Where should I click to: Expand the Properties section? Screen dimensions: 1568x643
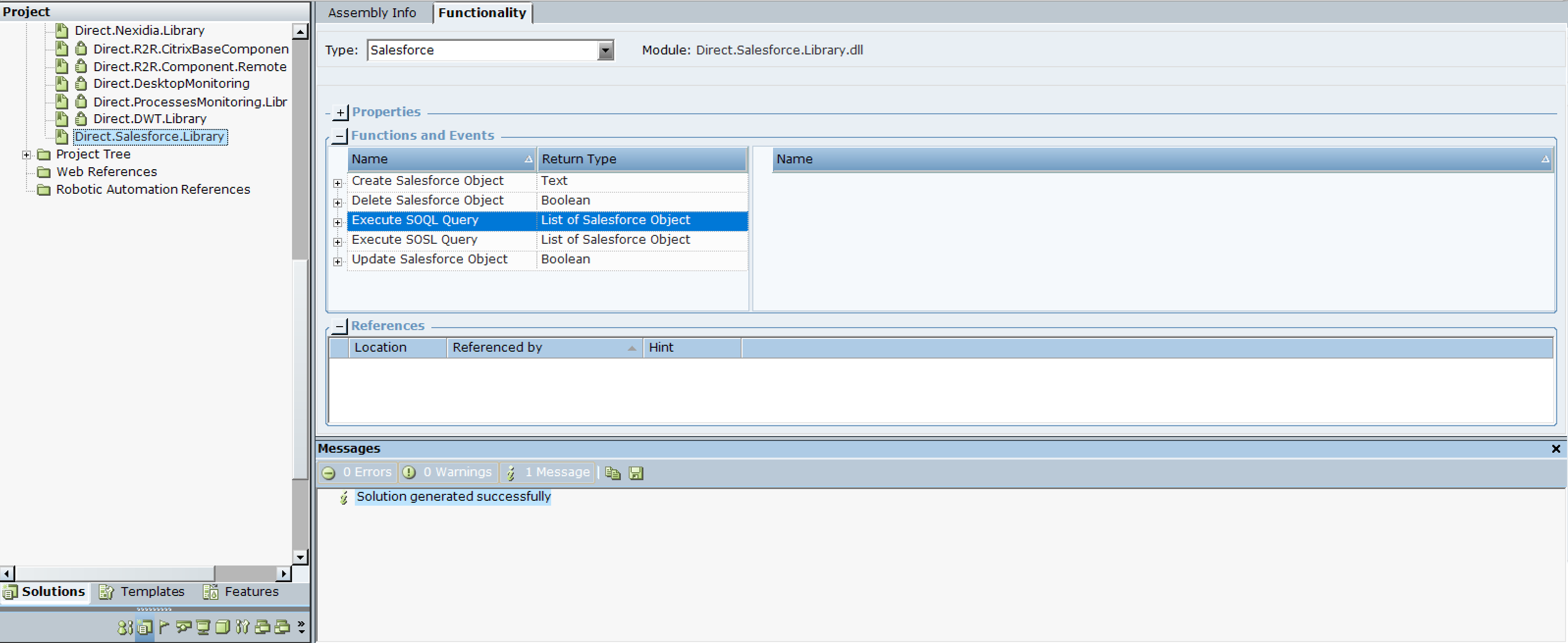pyautogui.click(x=340, y=112)
